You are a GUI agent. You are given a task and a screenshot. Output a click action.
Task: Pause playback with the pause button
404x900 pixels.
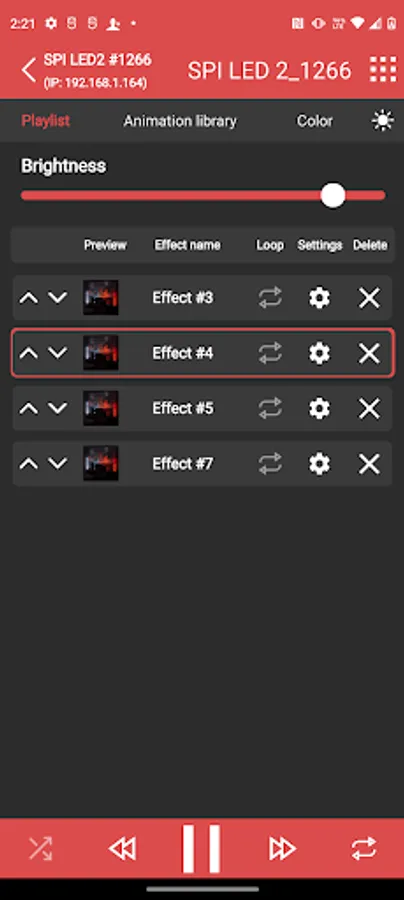coord(201,848)
